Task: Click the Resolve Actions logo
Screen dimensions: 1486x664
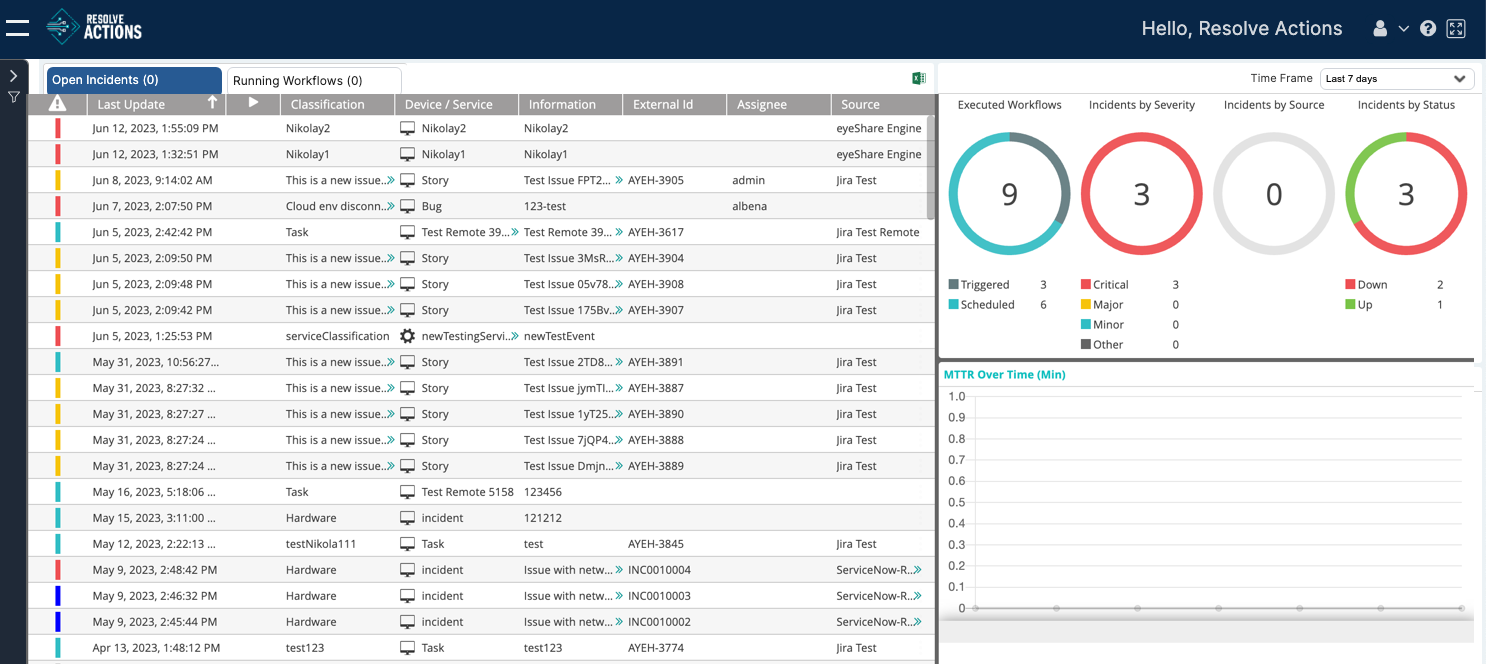Action: pyautogui.click(x=94, y=27)
